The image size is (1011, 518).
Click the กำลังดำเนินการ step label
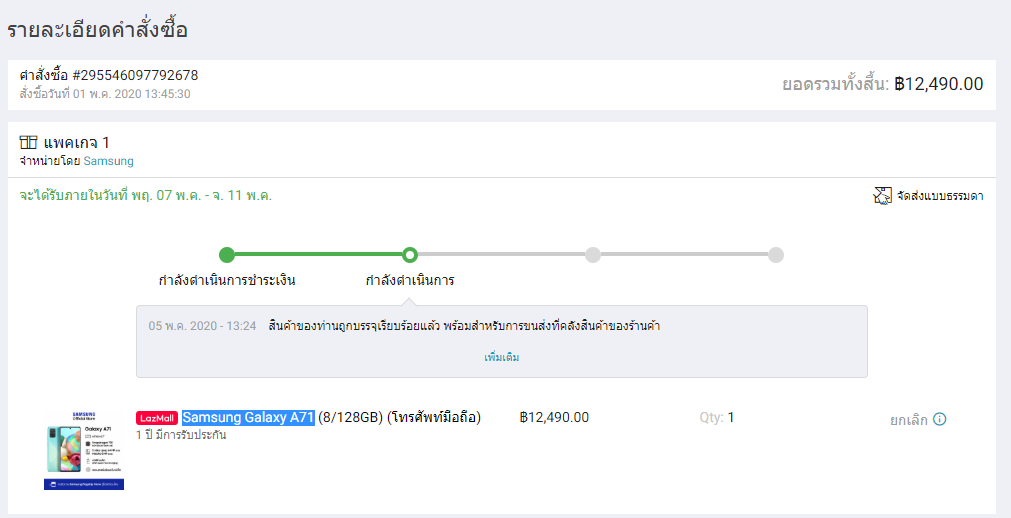point(410,281)
